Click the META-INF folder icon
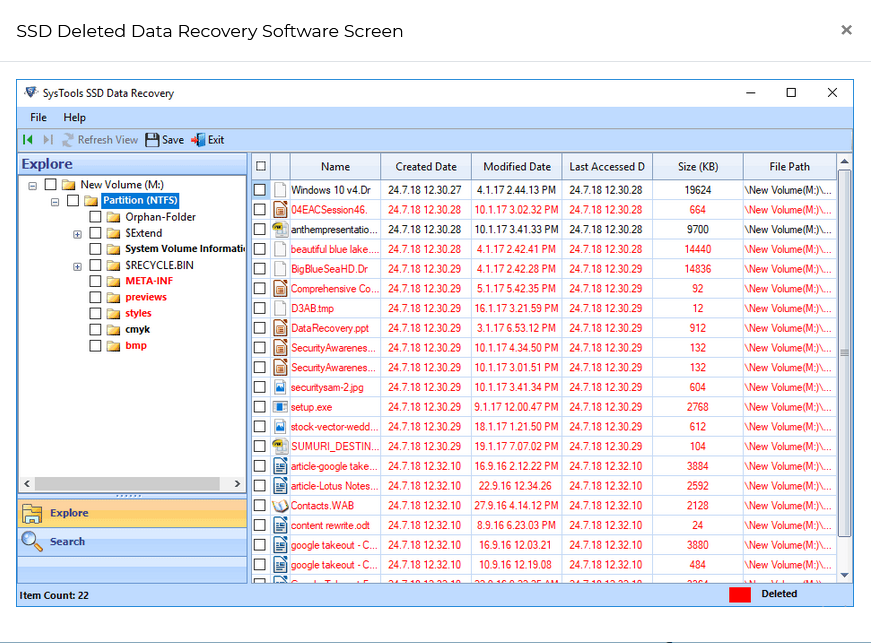This screenshot has width=871, height=643. tap(113, 281)
